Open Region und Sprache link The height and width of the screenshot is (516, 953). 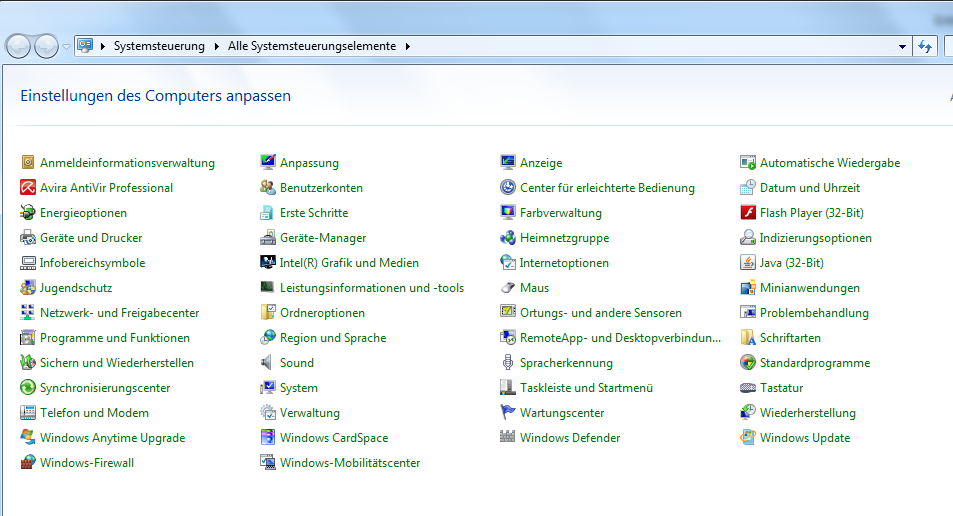(333, 337)
